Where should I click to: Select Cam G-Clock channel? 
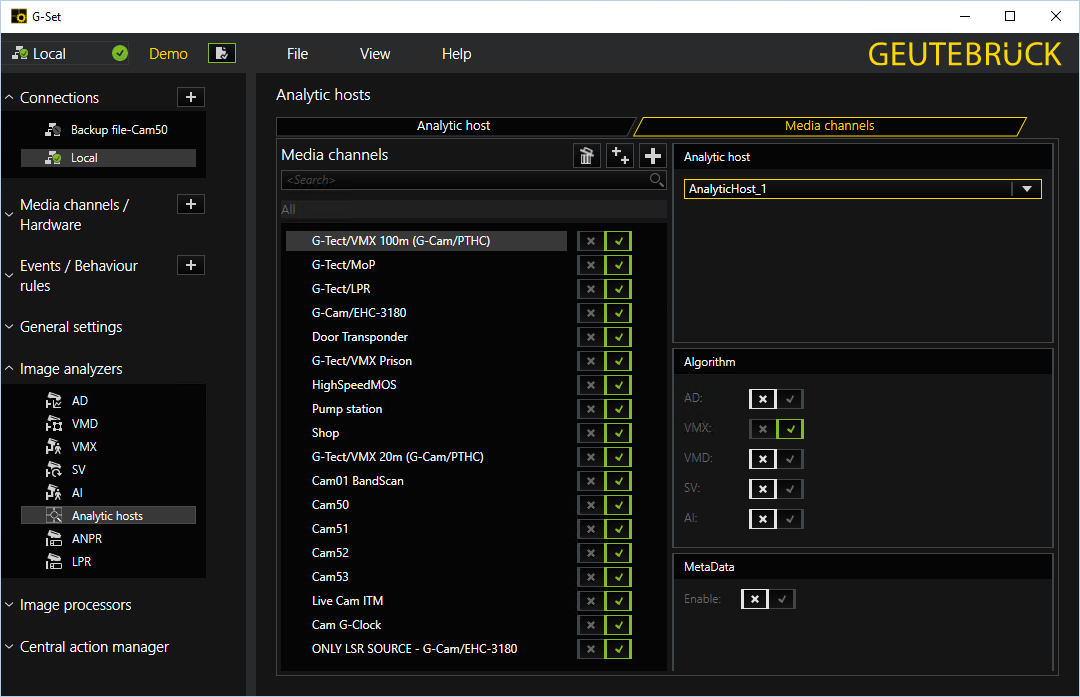(426, 625)
